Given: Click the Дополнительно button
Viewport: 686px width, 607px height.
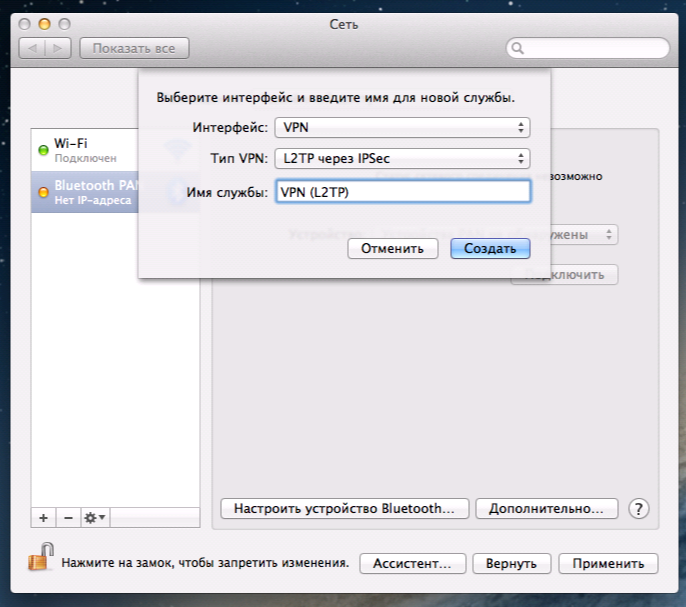Looking at the screenshot, I should [546, 508].
